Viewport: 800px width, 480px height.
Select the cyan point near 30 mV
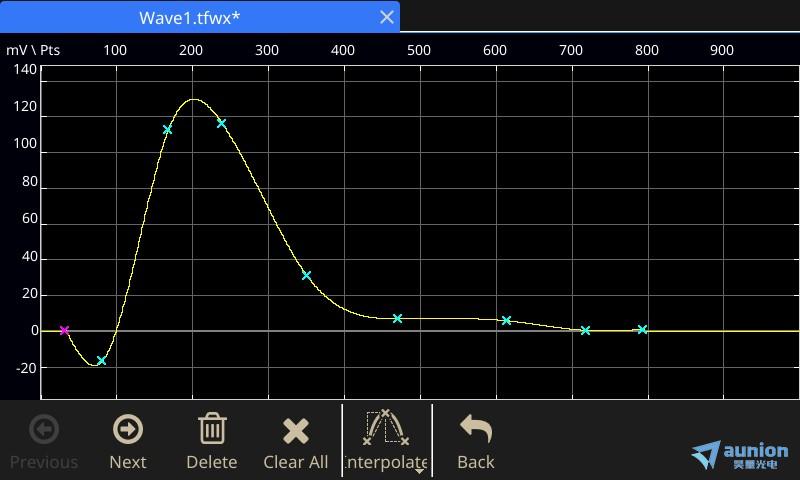click(x=306, y=276)
